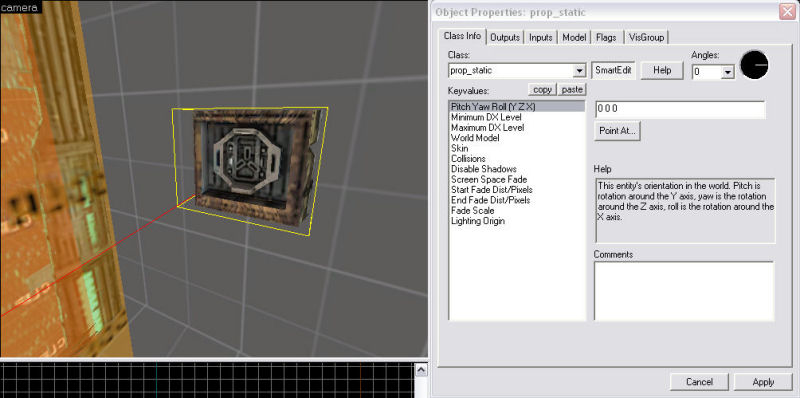
Task: Select Lighting Origin keyvalue
Action: pos(516,221)
